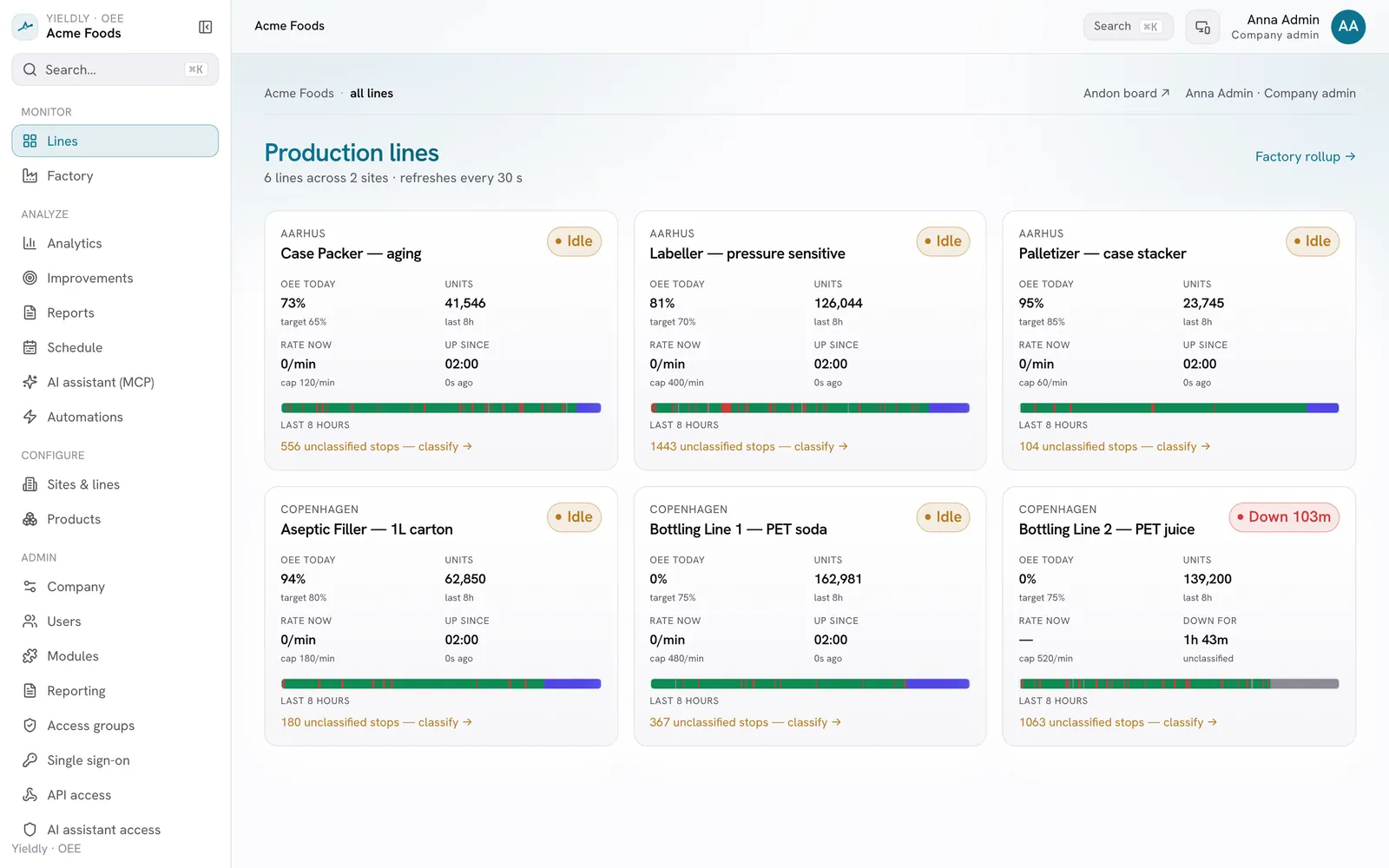Click the Access groups shield icon
Screen dimensions: 1389x868
(x=30, y=726)
